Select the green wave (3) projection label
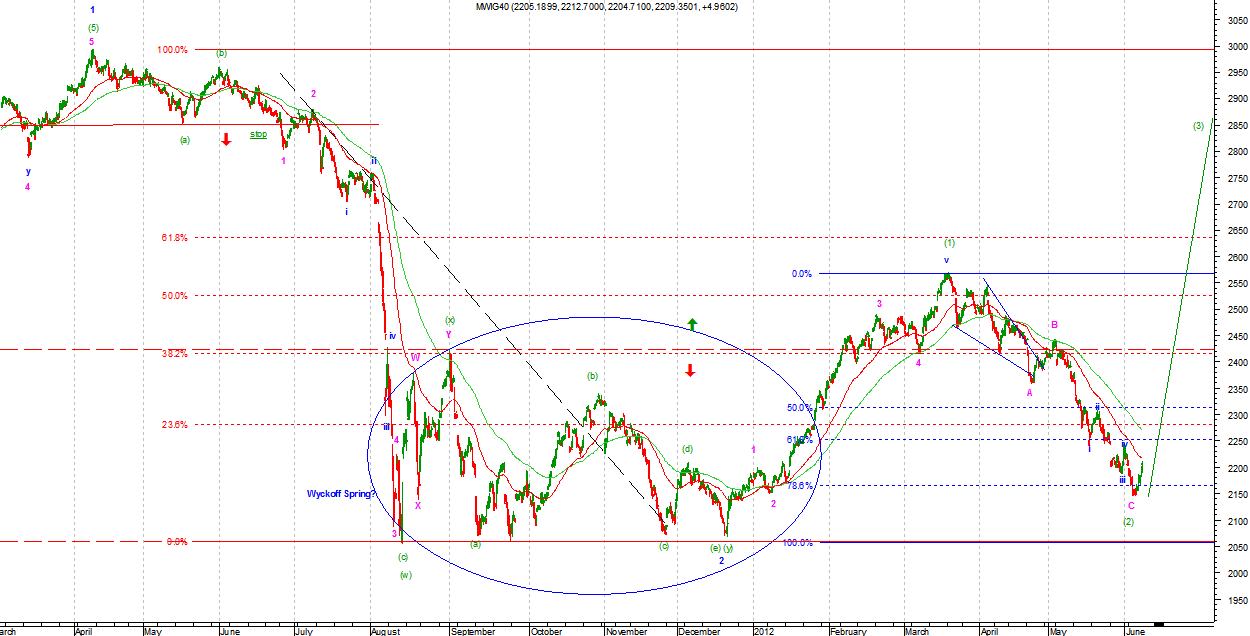Screen dimensions: 1250x636 (1198, 126)
